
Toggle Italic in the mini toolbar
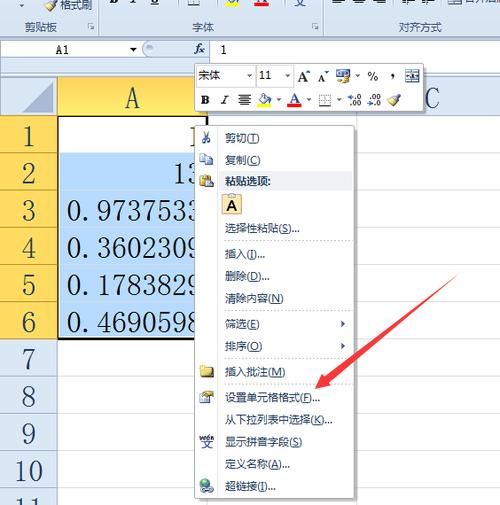[x=225, y=100]
